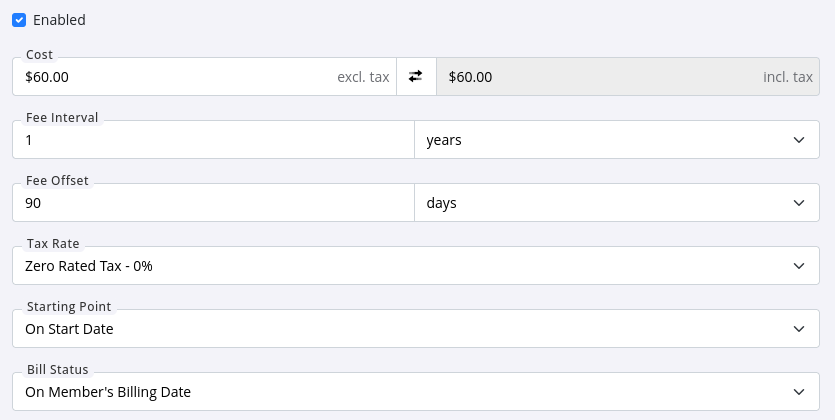
Task: Click the Bill Status chevron arrow
Action: click(798, 392)
